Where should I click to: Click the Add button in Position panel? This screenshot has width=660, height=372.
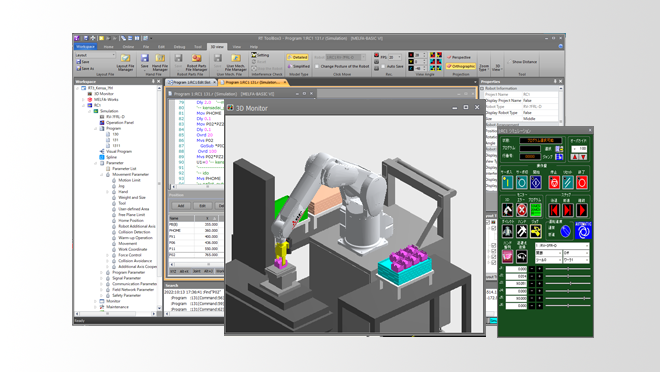click(181, 206)
